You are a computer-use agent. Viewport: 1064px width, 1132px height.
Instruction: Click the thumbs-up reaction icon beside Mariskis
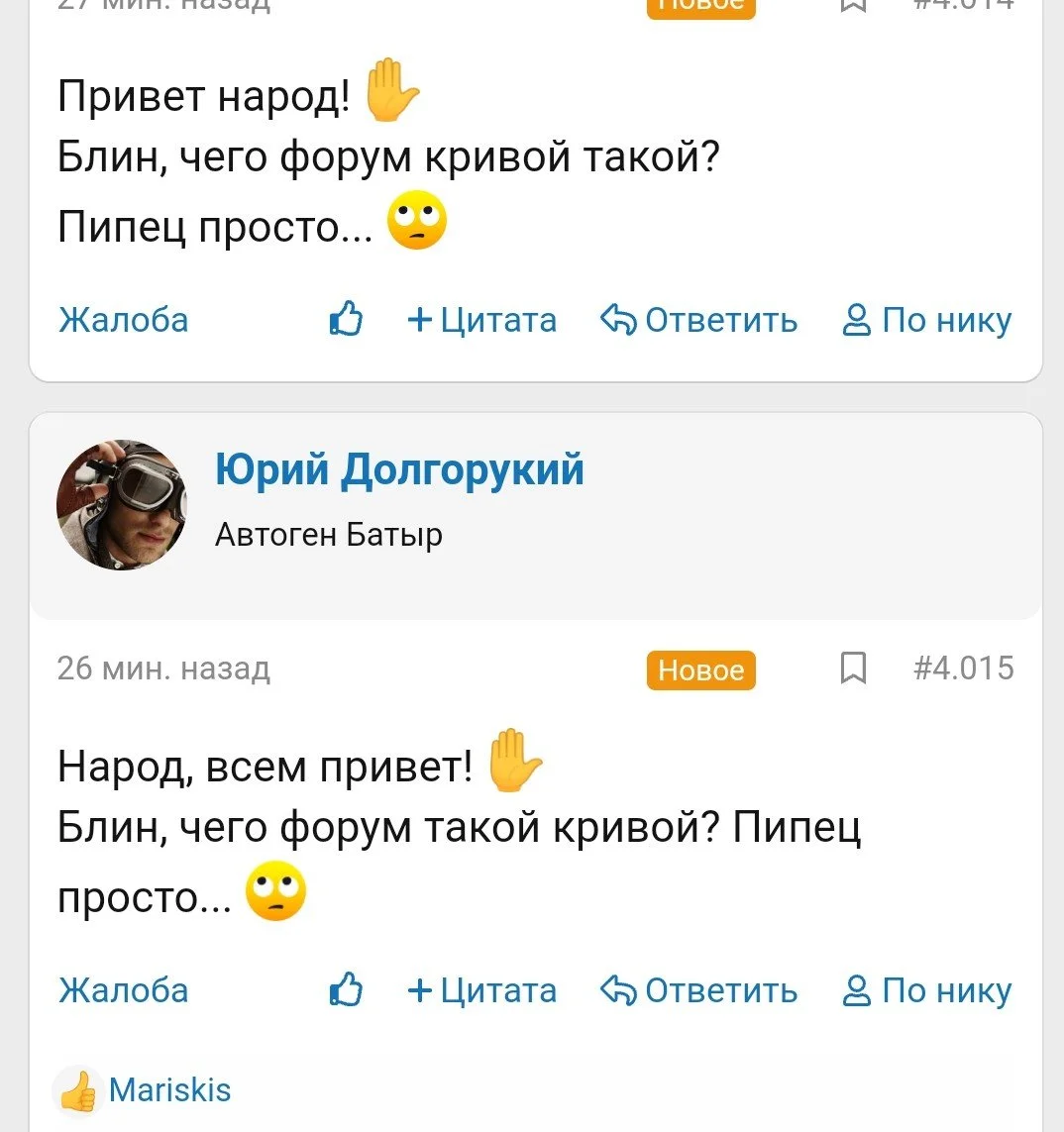point(78,1091)
